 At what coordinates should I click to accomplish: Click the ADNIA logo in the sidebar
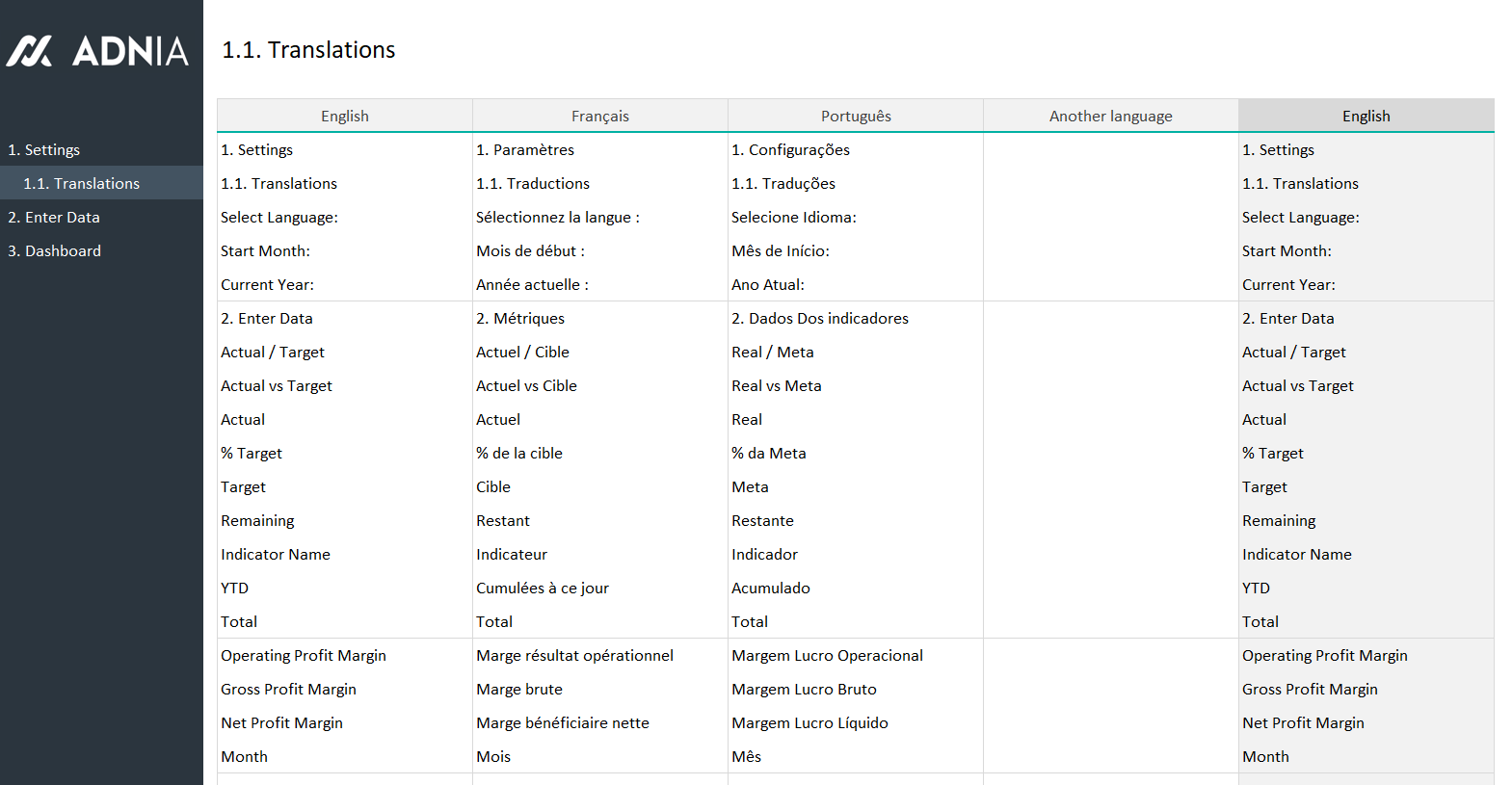(97, 51)
